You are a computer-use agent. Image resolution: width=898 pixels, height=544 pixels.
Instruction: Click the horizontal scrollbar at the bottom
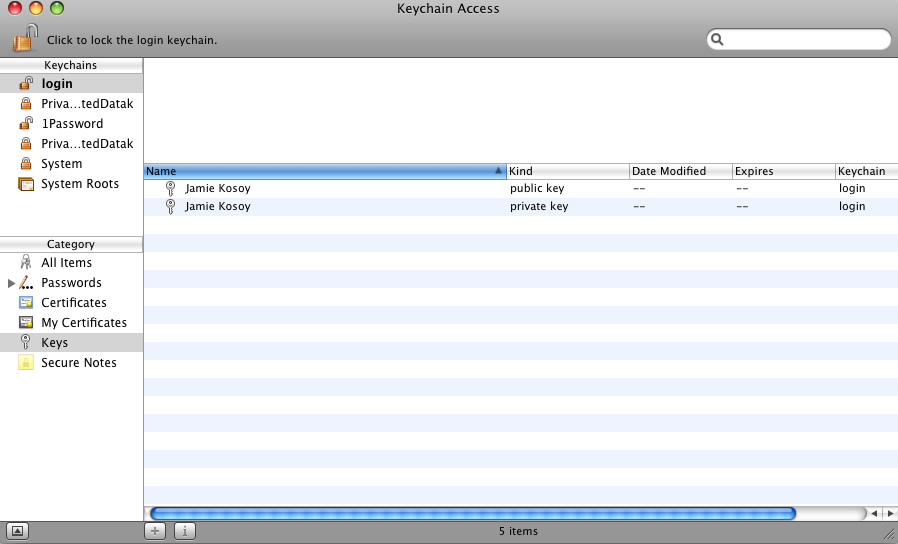(472, 513)
